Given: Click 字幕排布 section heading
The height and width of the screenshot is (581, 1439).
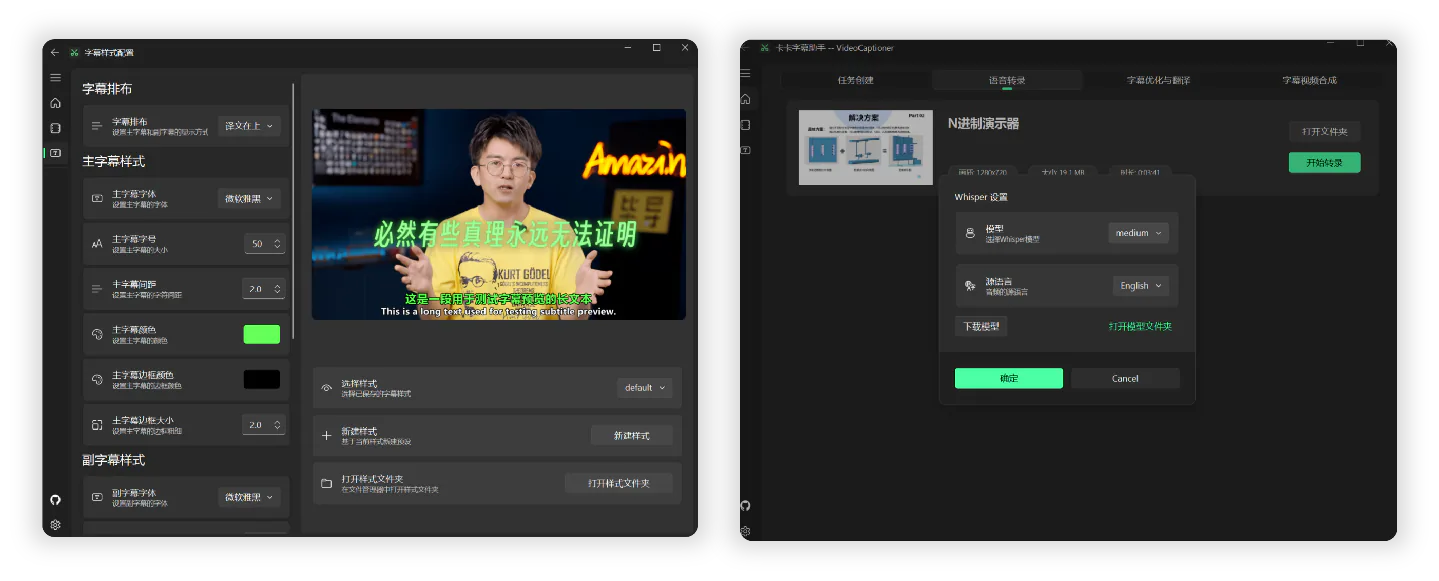Looking at the screenshot, I should tap(107, 89).
